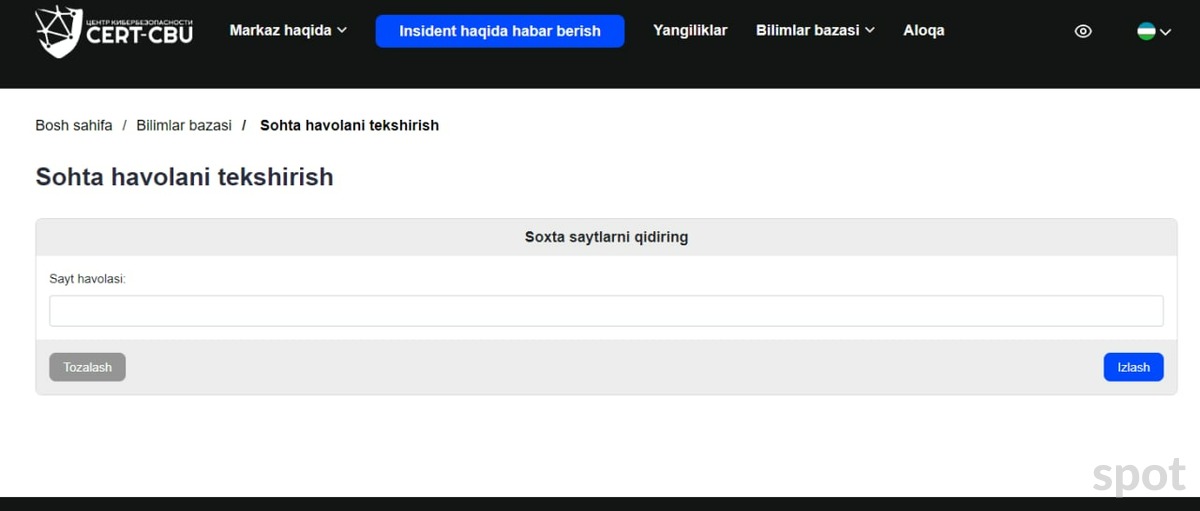Click the Tozalash button
The width and height of the screenshot is (1200, 511).
(x=87, y=367)
